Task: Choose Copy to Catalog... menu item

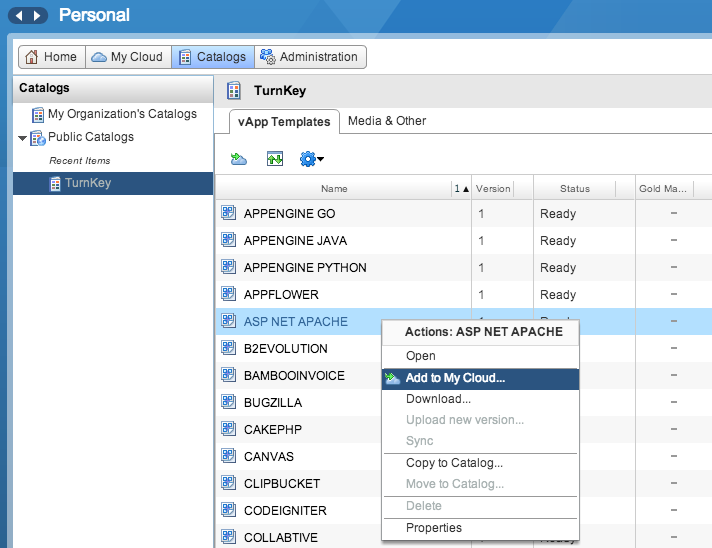Action: click(x=480, y=463)
